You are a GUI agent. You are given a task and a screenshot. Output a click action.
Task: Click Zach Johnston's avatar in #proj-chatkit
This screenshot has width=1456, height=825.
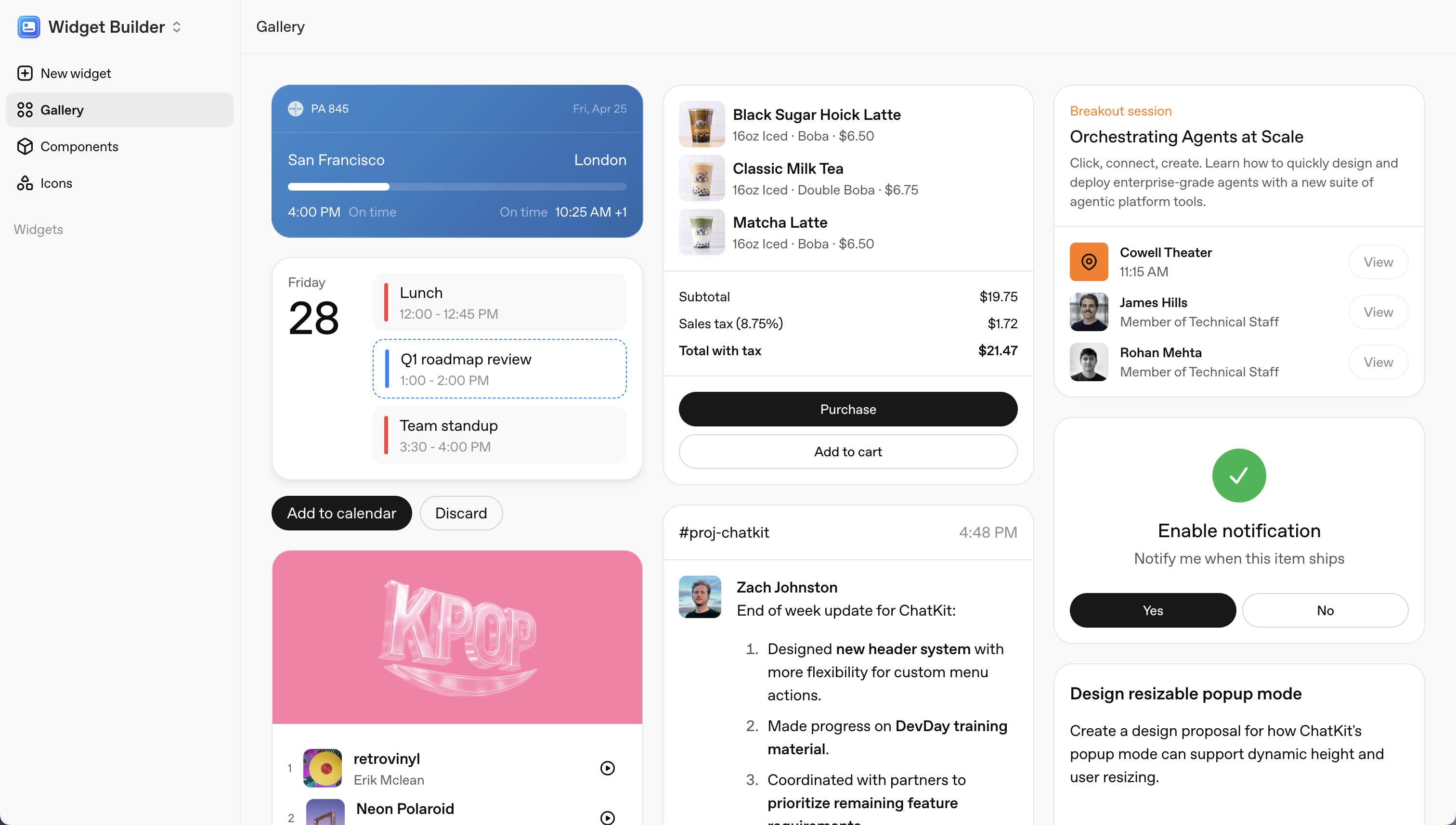click(x=700, y=597)
